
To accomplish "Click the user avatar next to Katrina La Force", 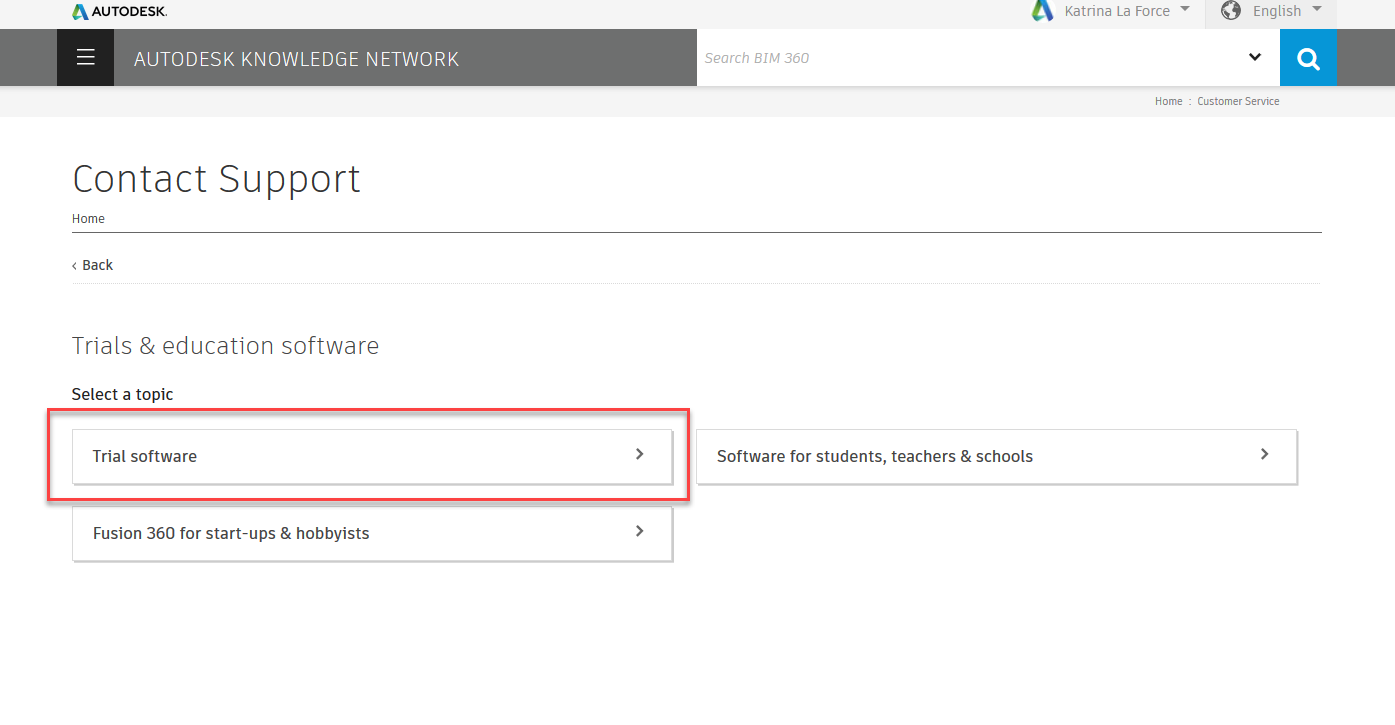I will pyautogui.click(x=1042, y=11).
